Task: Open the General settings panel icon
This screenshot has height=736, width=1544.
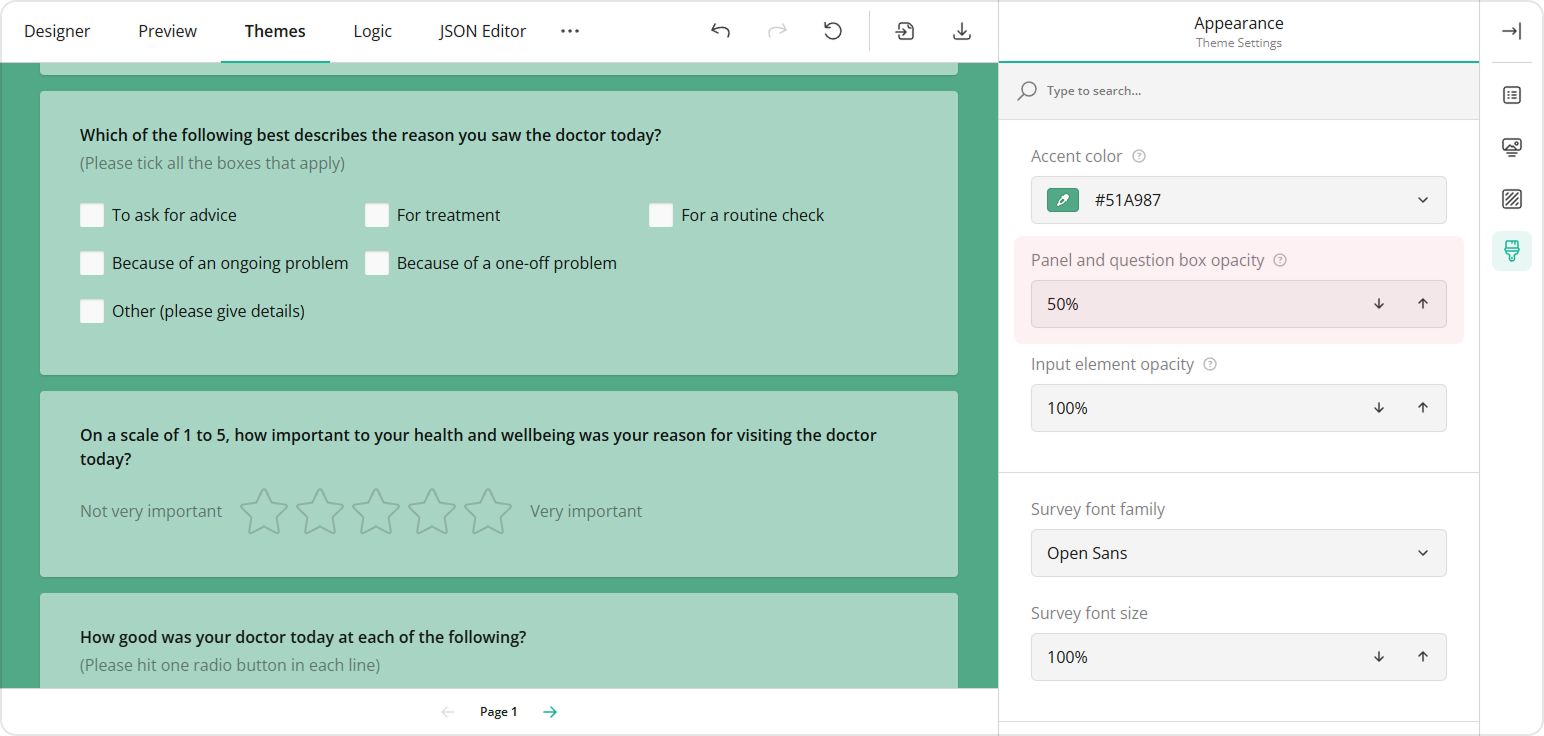Action: 1511,95
